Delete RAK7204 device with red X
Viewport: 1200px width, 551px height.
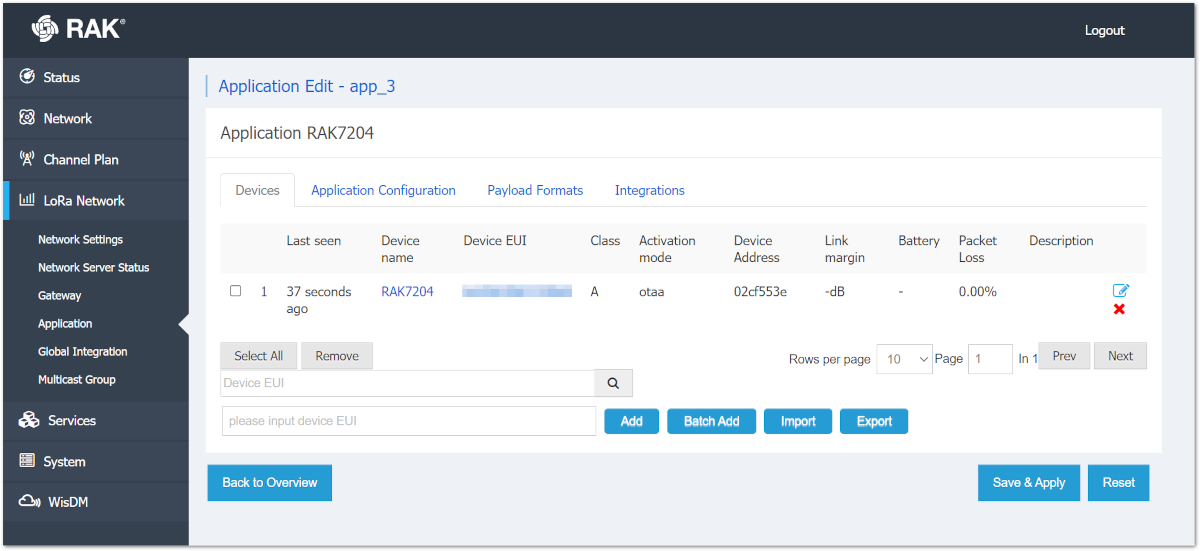pyautogui.click(x=1119, y=309)
